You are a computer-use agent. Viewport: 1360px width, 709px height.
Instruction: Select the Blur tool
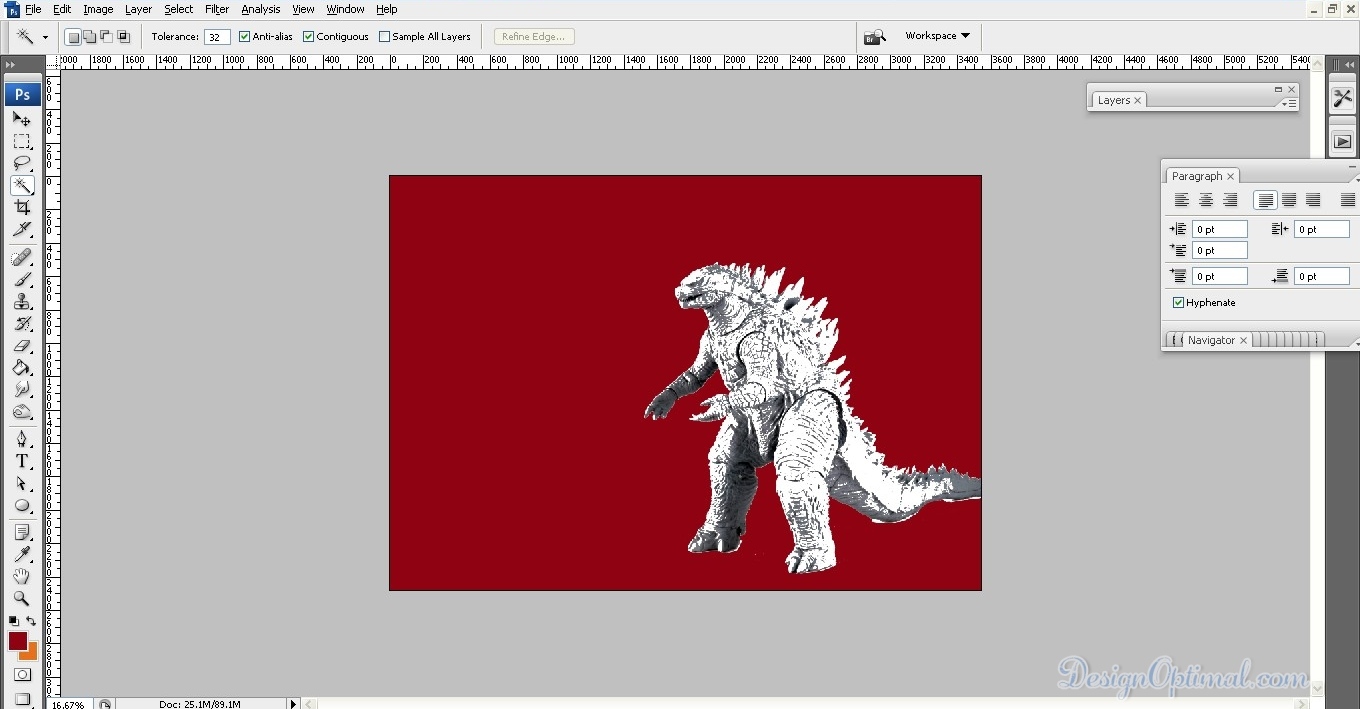pos(22,390)
